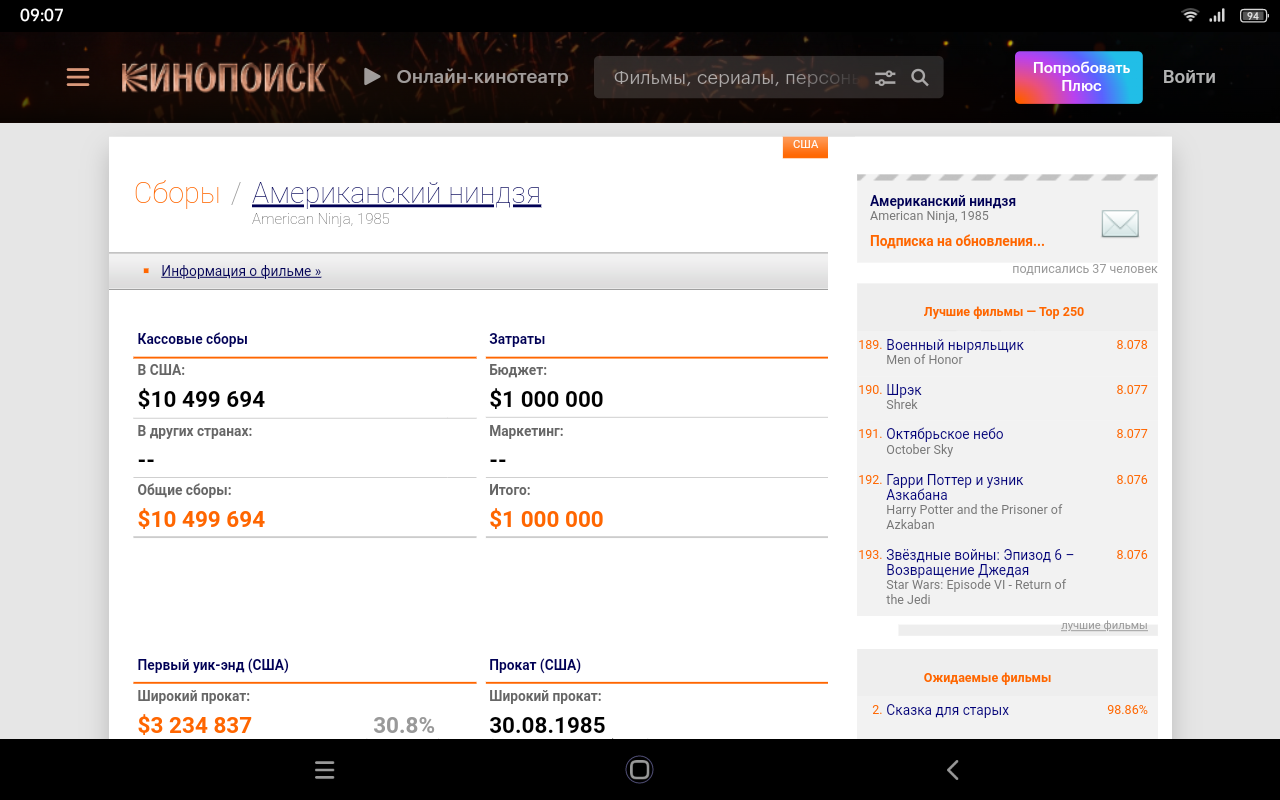The height and width of the screenshot is (800, 1280).
Task: Click the American Ninja, 1985 subtitle under heading
Action: click(x=321, y=219)
